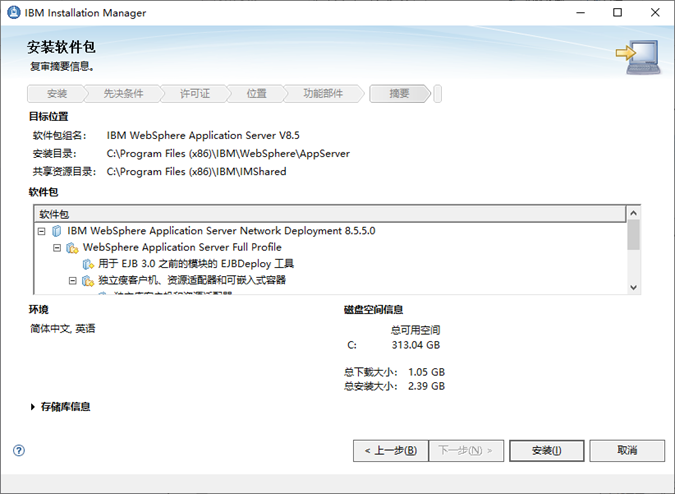Click the Network Deployment package icon
The width and height of the screenshot is (675, 494).
coord(56,231)
